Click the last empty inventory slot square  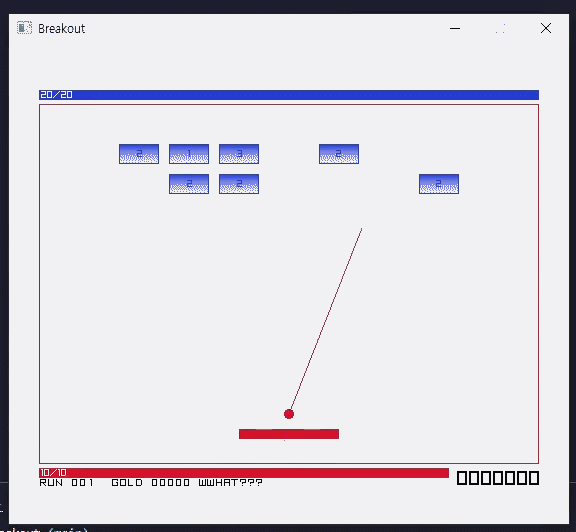click(x=534, y=478)
